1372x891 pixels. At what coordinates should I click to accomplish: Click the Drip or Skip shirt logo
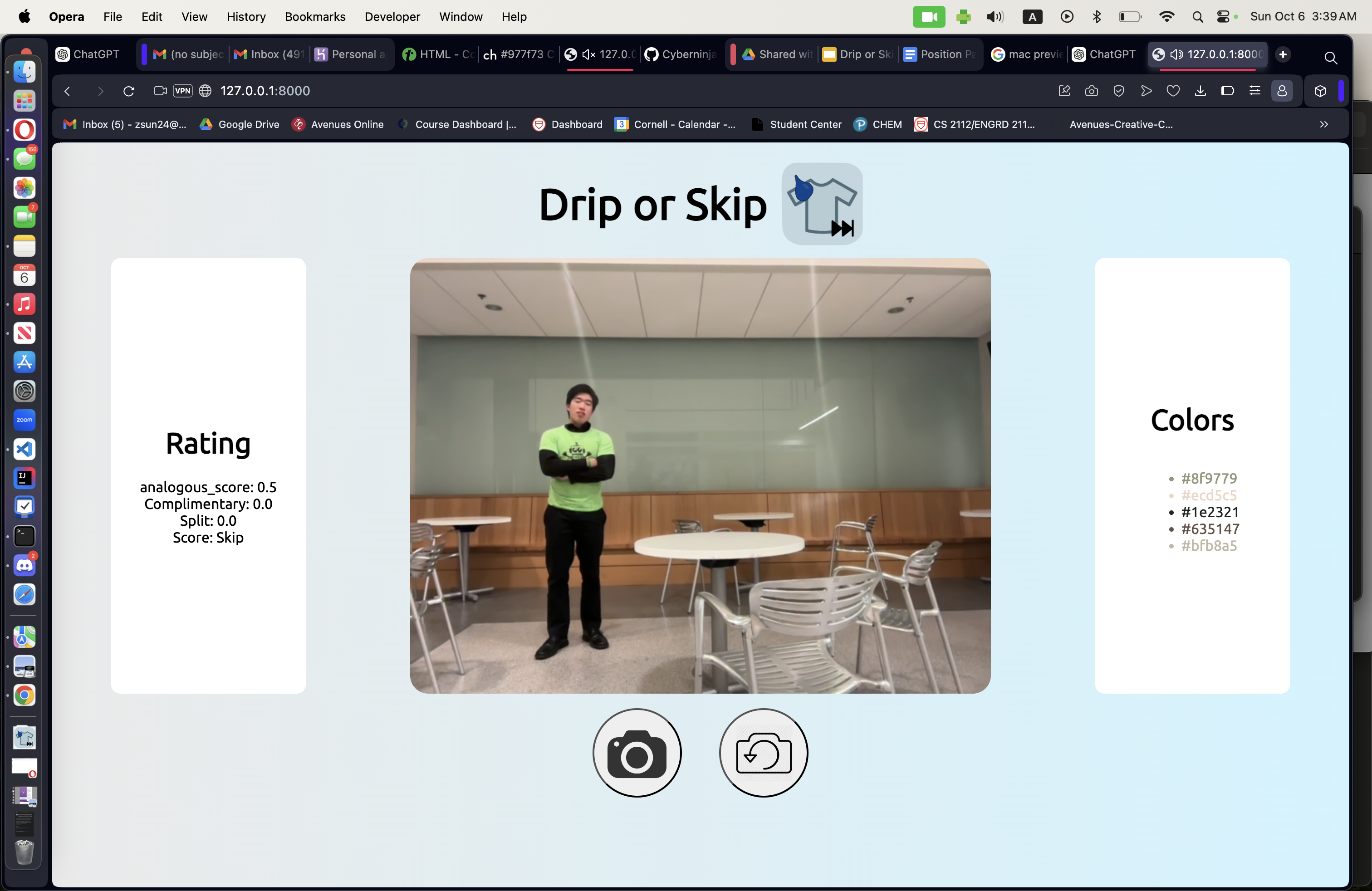[822, 204]
